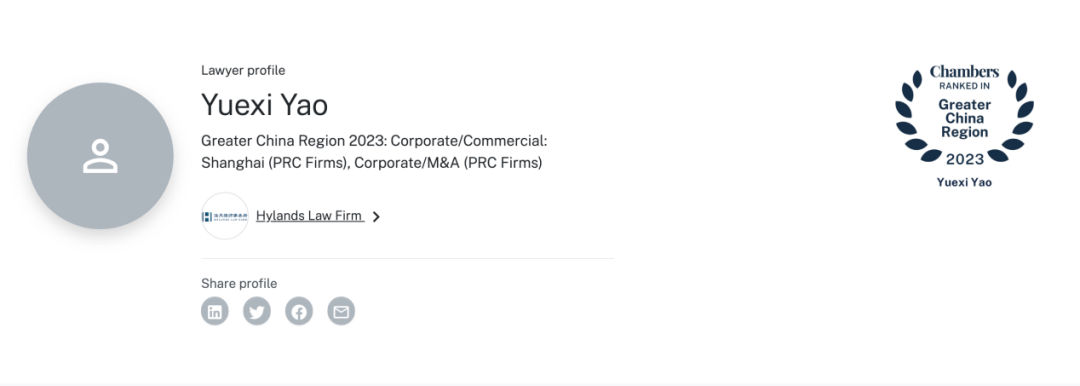Share the profile on Facebook
This screenshot has height=386, width=1080.
[299, 312]
